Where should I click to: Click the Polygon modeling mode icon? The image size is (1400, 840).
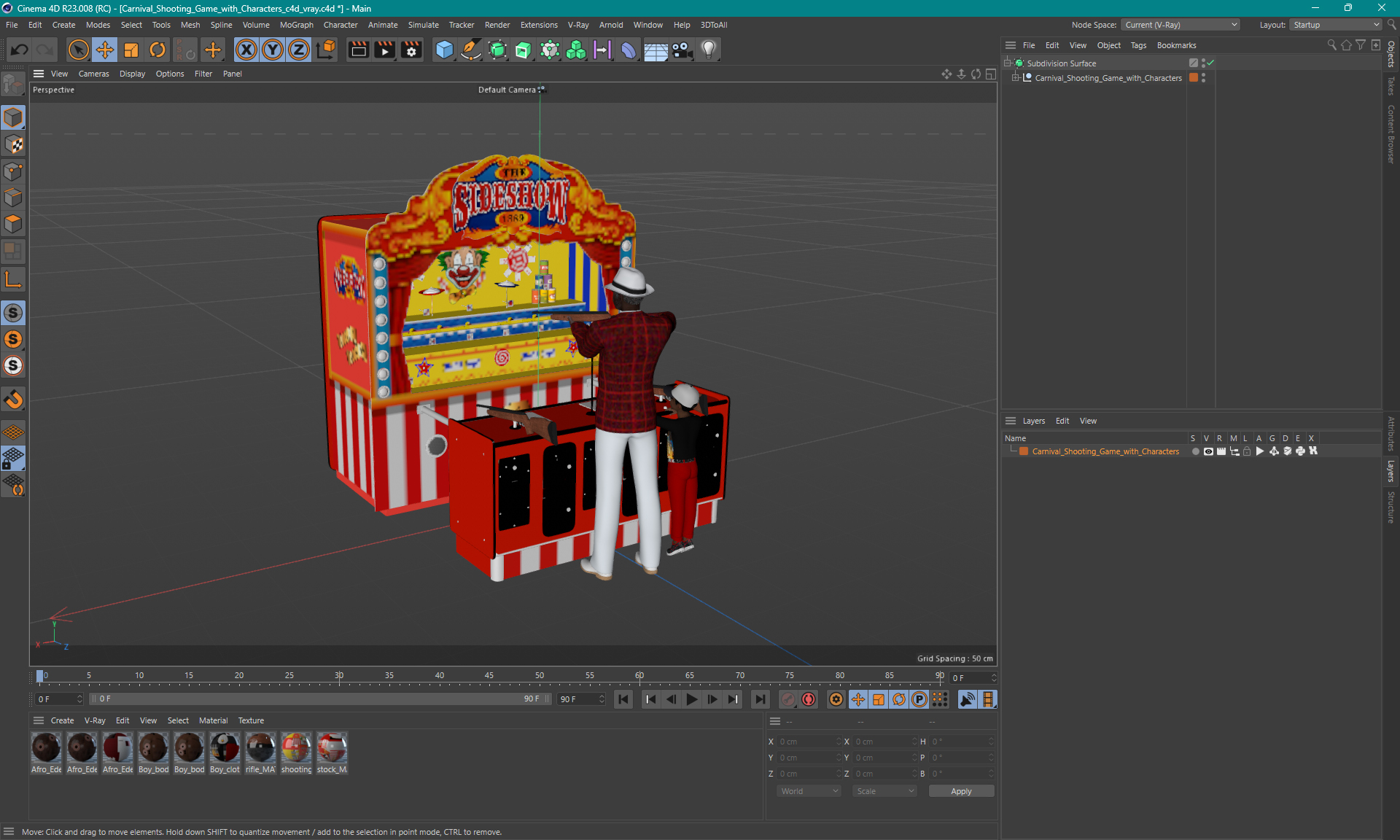pyautogui.click(x=14, y=222)
